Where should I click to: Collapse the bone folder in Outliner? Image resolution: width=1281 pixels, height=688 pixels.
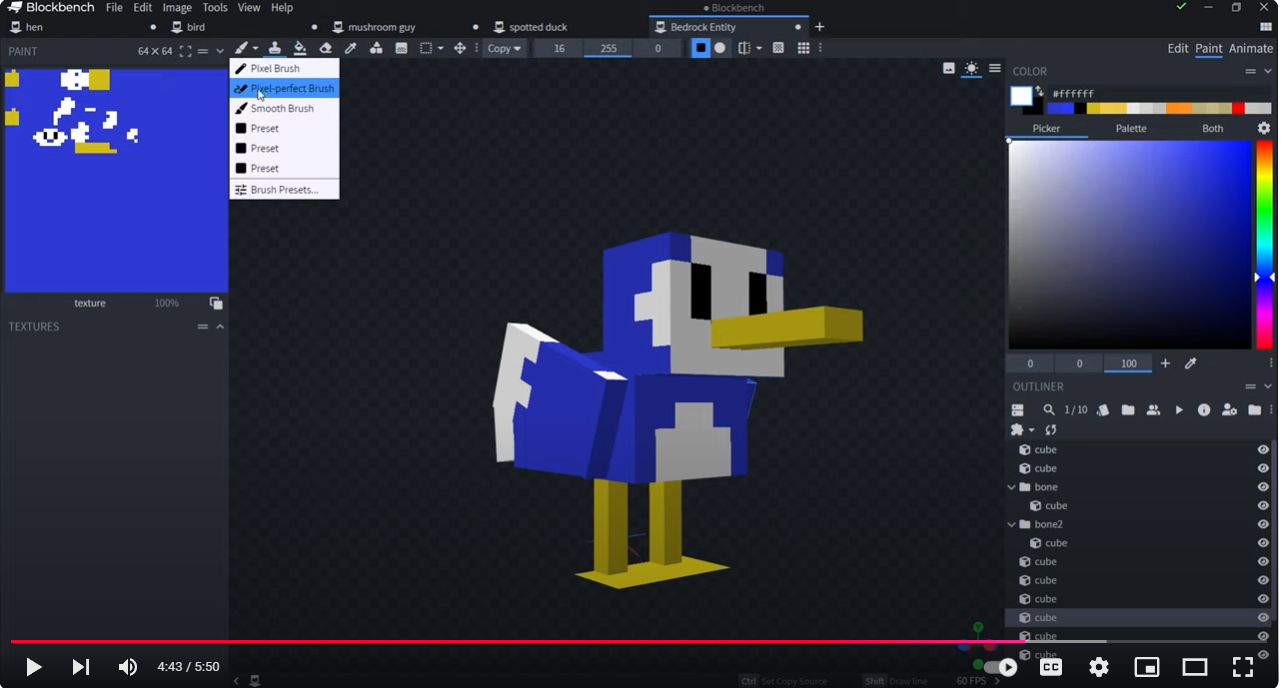pos(1012,487)
